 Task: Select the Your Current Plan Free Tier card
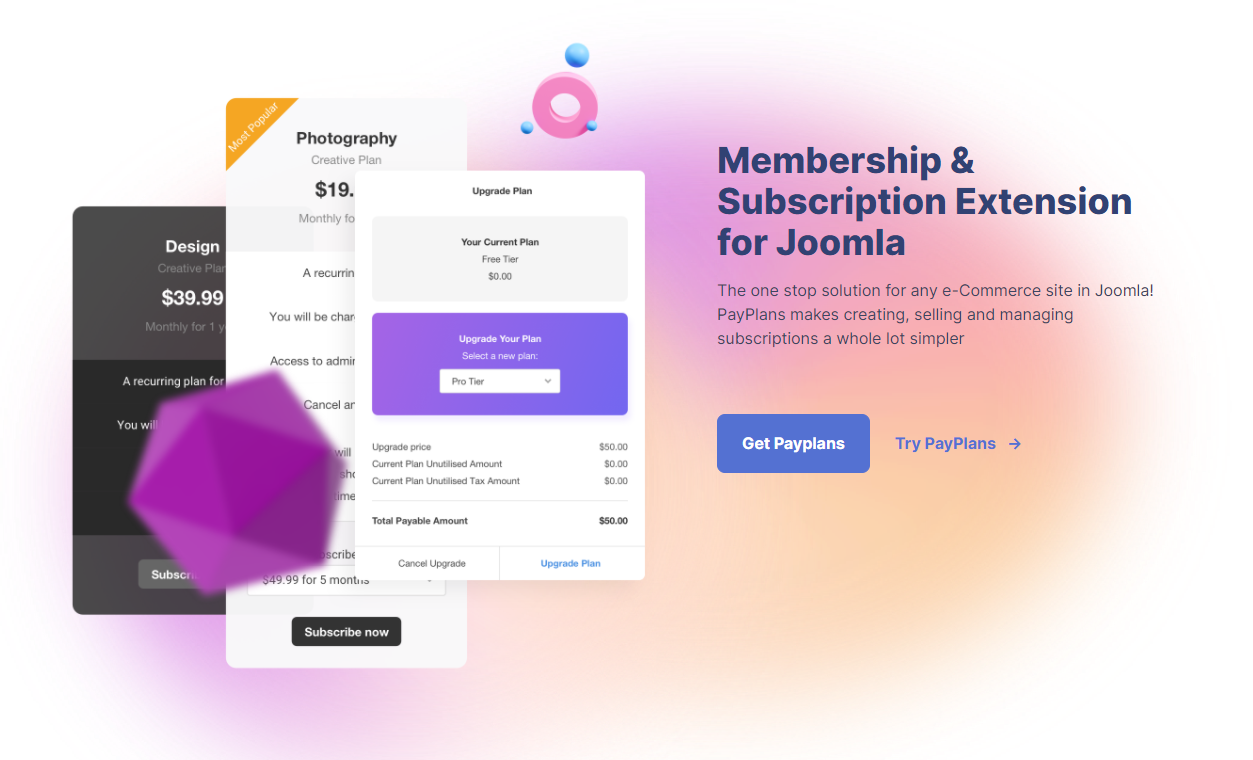pos(500,259)
